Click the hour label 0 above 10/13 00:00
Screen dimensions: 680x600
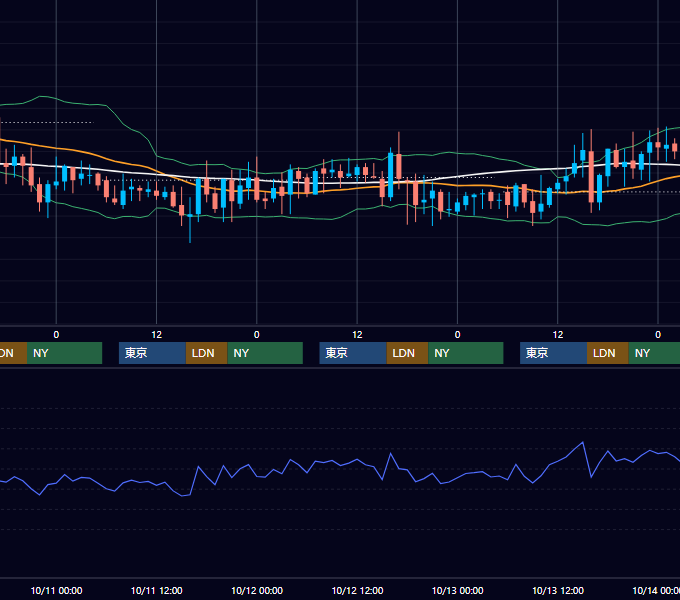coord(458,335)
